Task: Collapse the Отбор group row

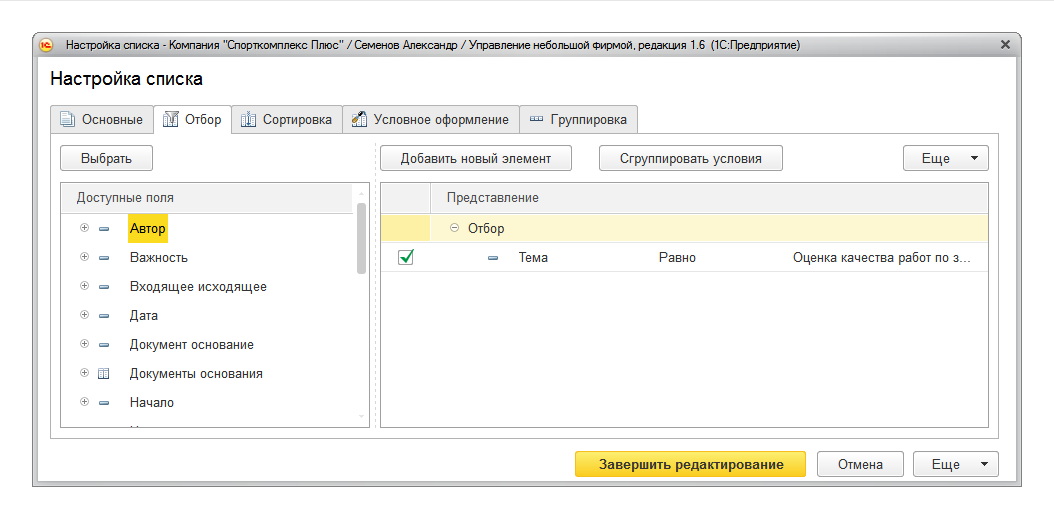Action: 455,229
